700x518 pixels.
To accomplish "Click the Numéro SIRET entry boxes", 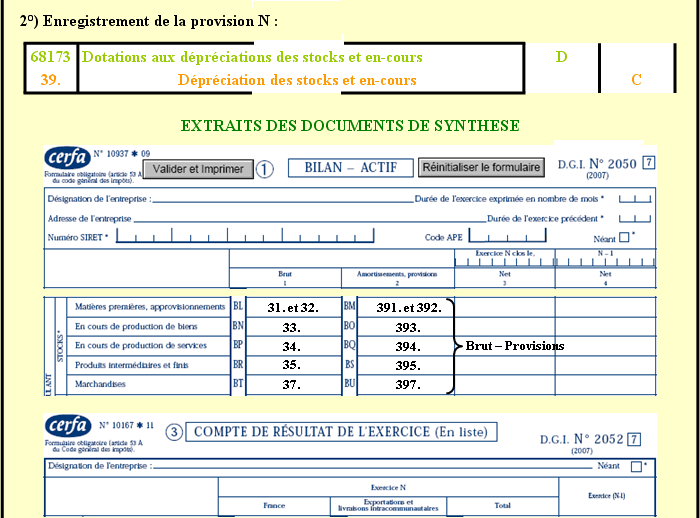I will tap(245, 235).
